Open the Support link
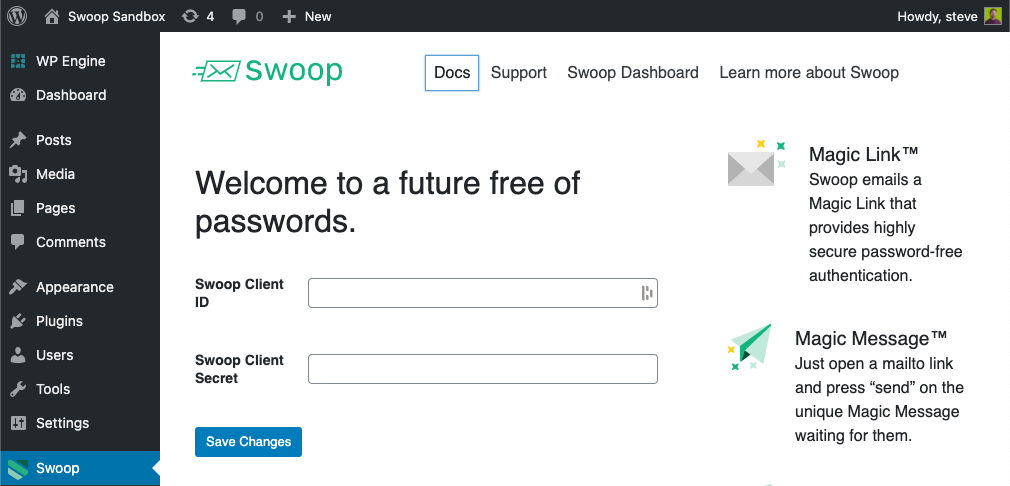Screen dimensions: 1010x486 click(x=519, y=73)
